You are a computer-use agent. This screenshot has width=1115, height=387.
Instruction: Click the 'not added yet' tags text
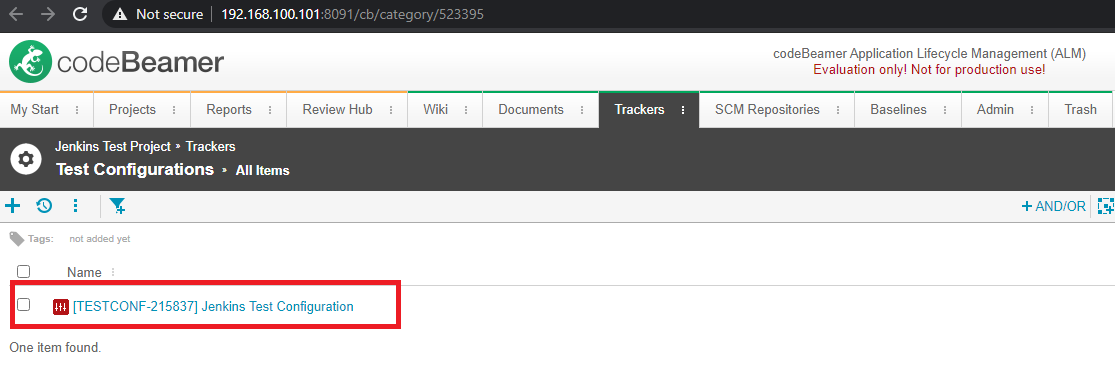coord(100,239)
